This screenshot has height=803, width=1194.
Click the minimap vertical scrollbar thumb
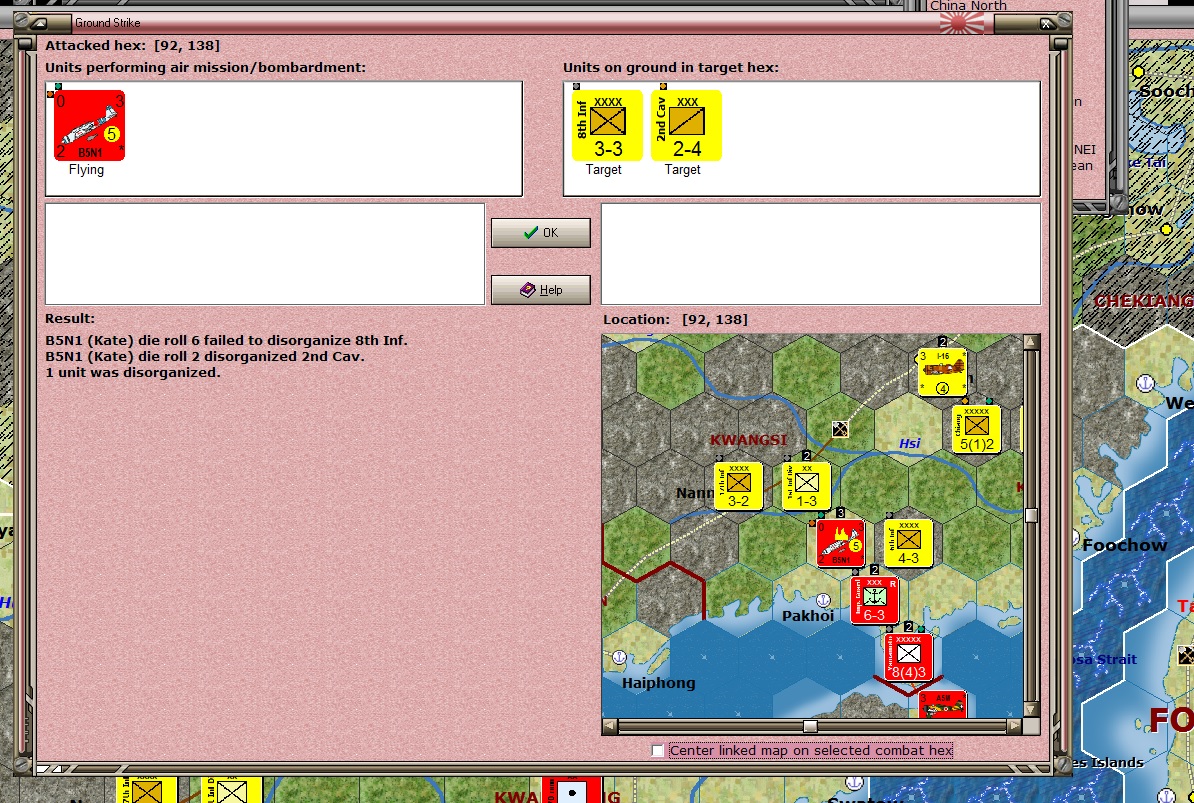click(1031, 515)
